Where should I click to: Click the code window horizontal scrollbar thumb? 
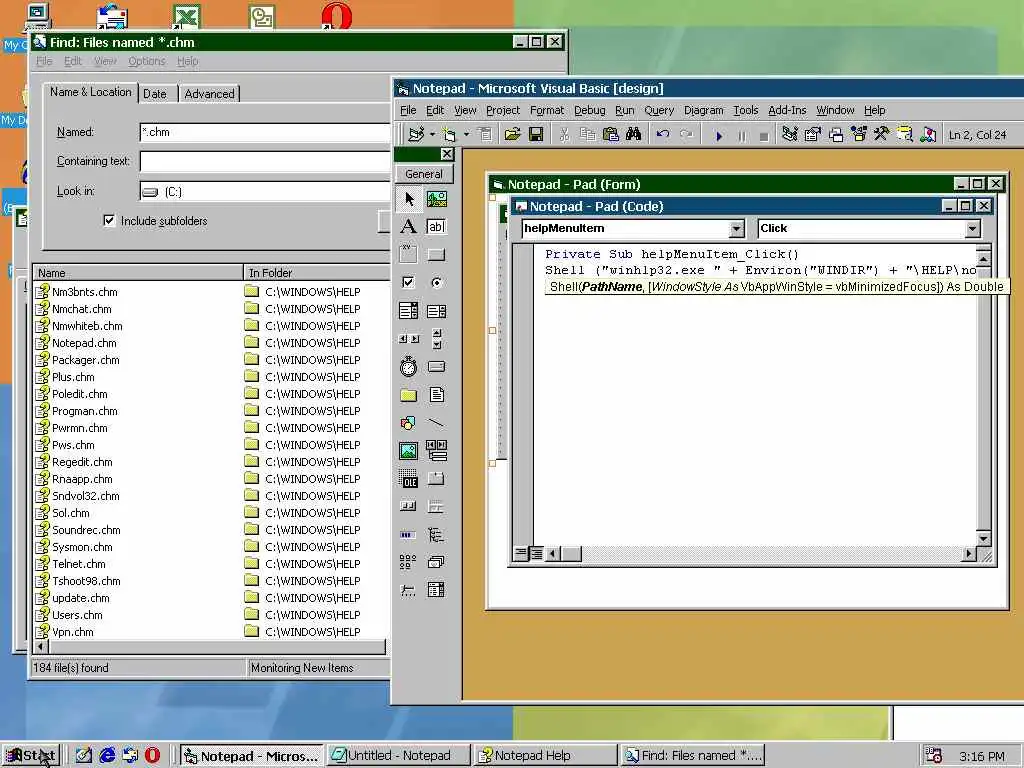point(571,554)
